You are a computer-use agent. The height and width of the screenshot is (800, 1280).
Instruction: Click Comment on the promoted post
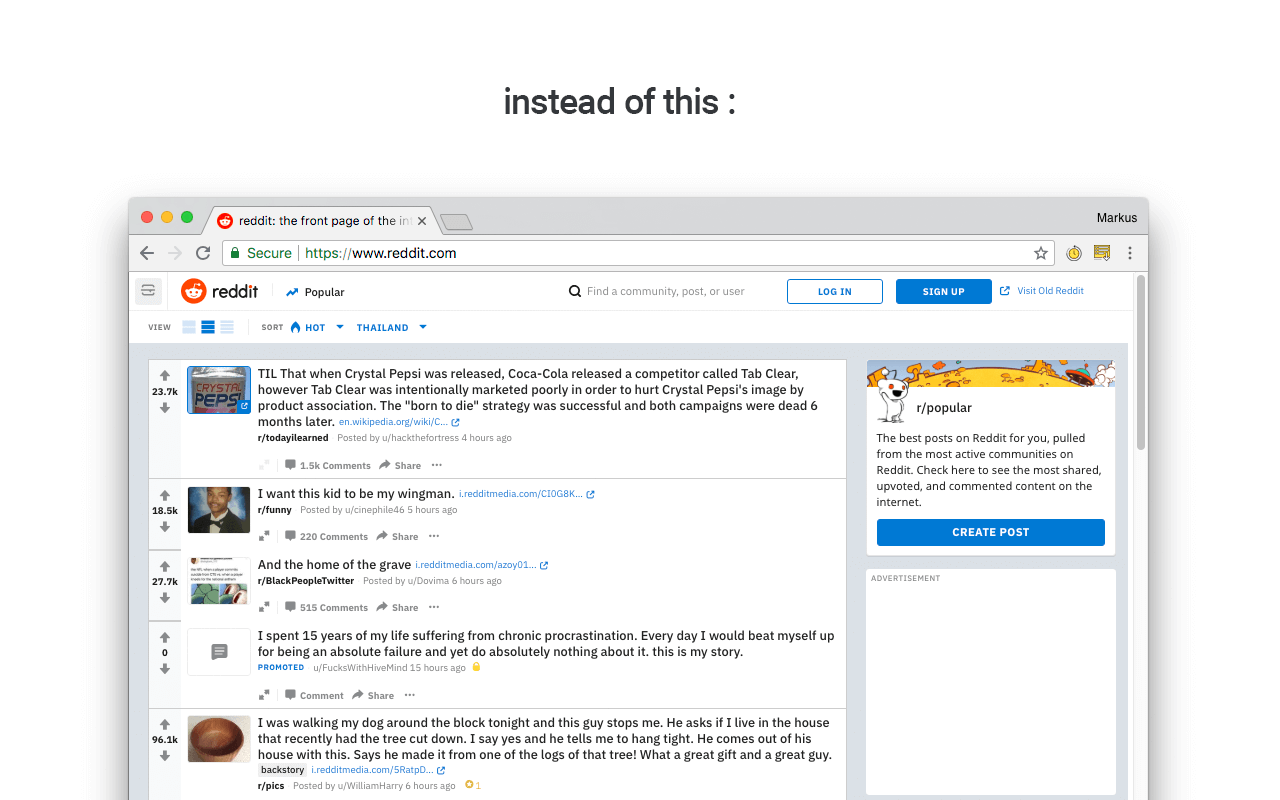tap(314, 695)
